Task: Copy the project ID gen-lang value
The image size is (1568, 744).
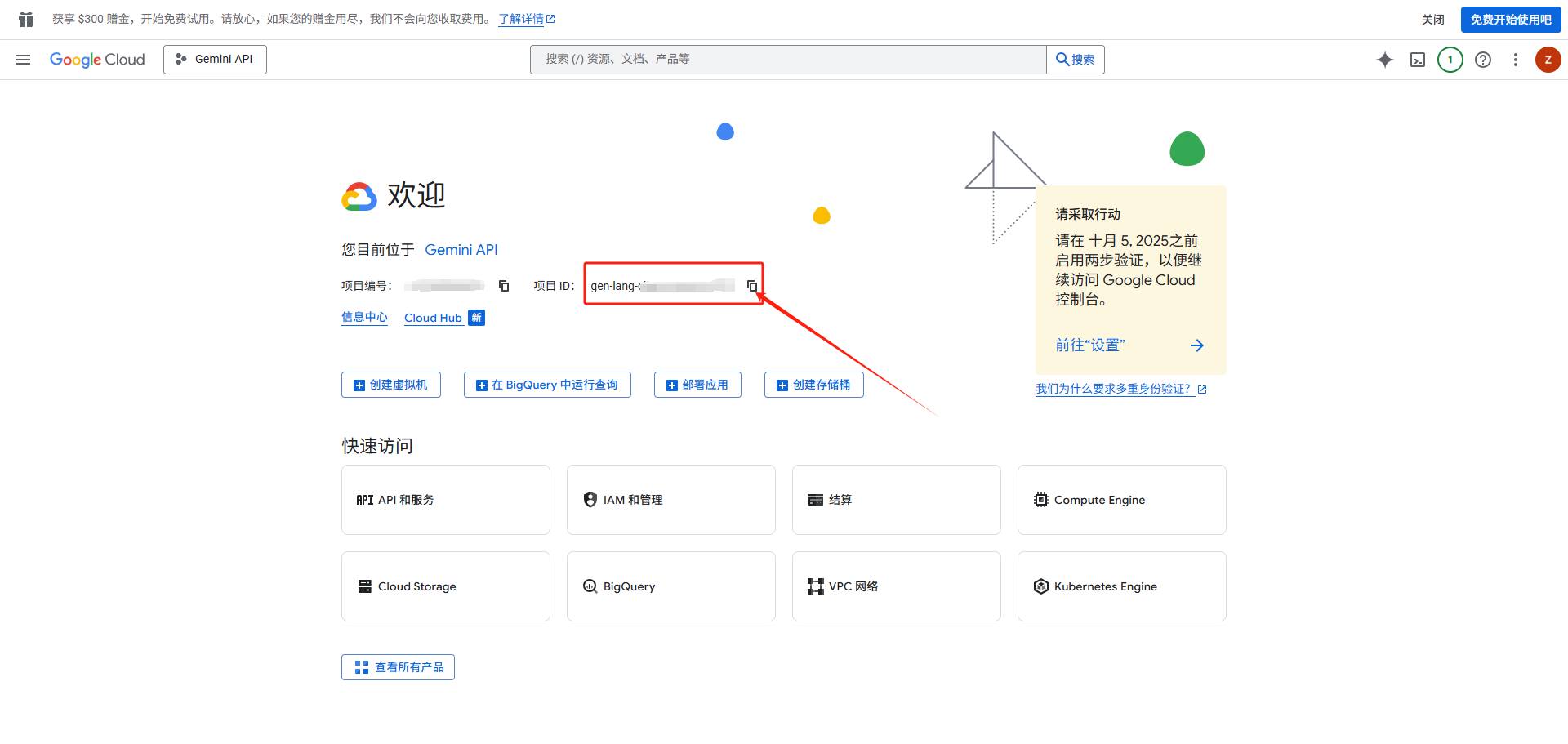Action: pos(752,286)
